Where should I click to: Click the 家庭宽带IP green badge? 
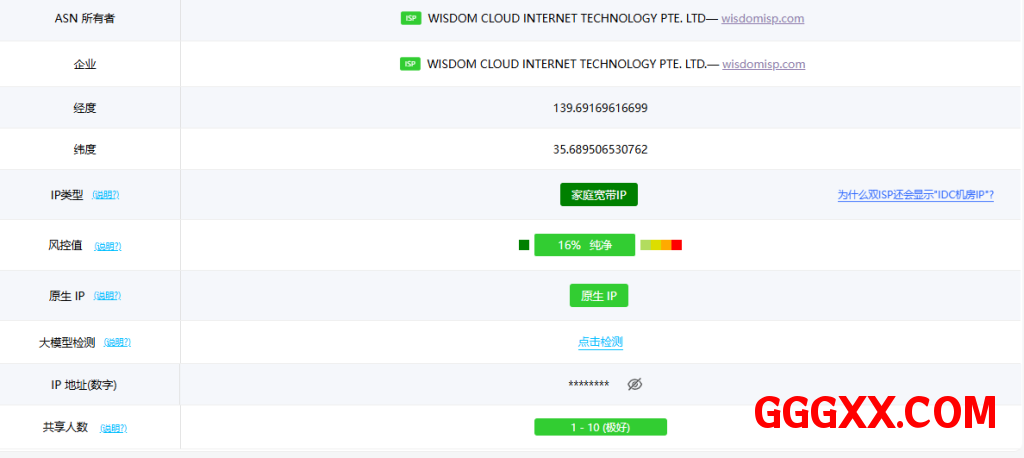point(598,195)
